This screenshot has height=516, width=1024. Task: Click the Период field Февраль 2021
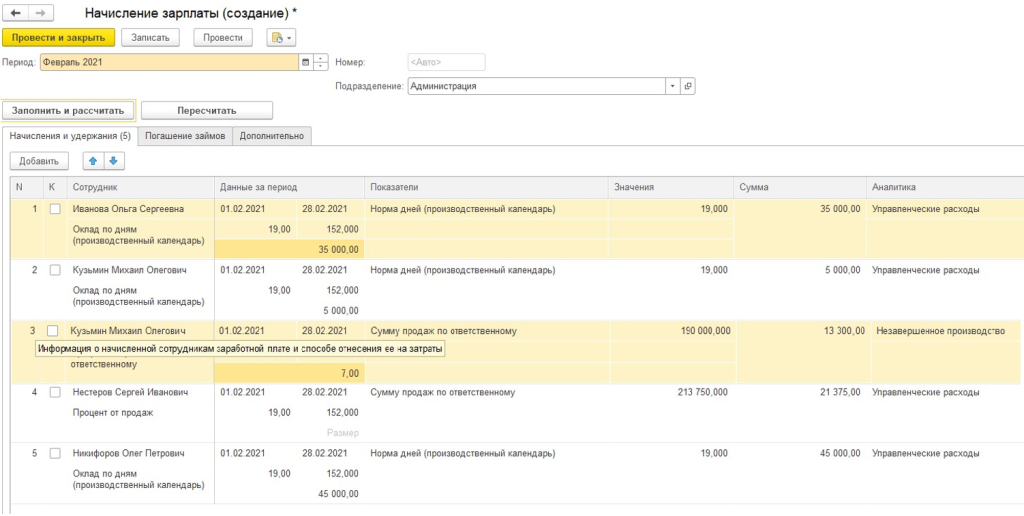click(169, 63)
